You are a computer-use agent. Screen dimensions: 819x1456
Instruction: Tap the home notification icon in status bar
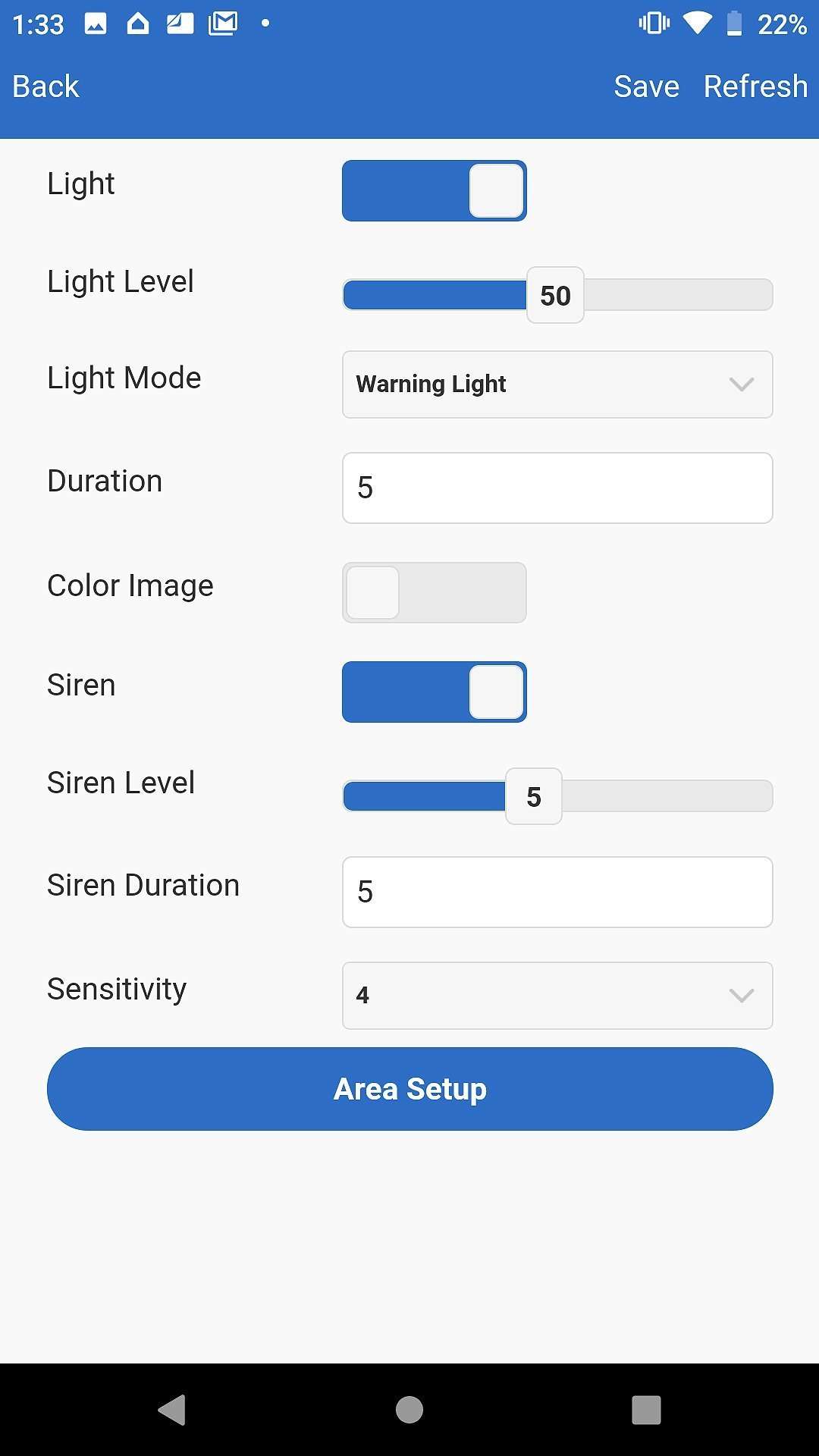click(x=137, y=24)
